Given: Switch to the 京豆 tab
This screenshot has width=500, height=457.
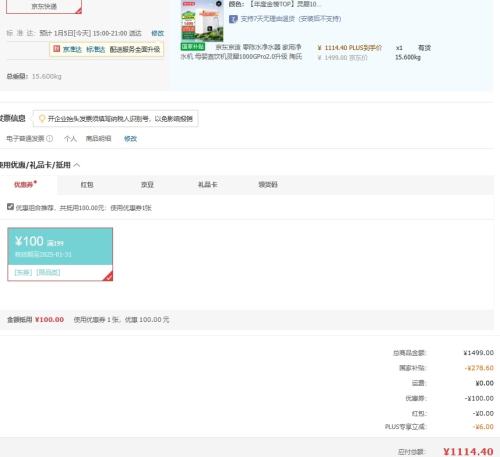Looking at the screenshot, I should [147, 185].
